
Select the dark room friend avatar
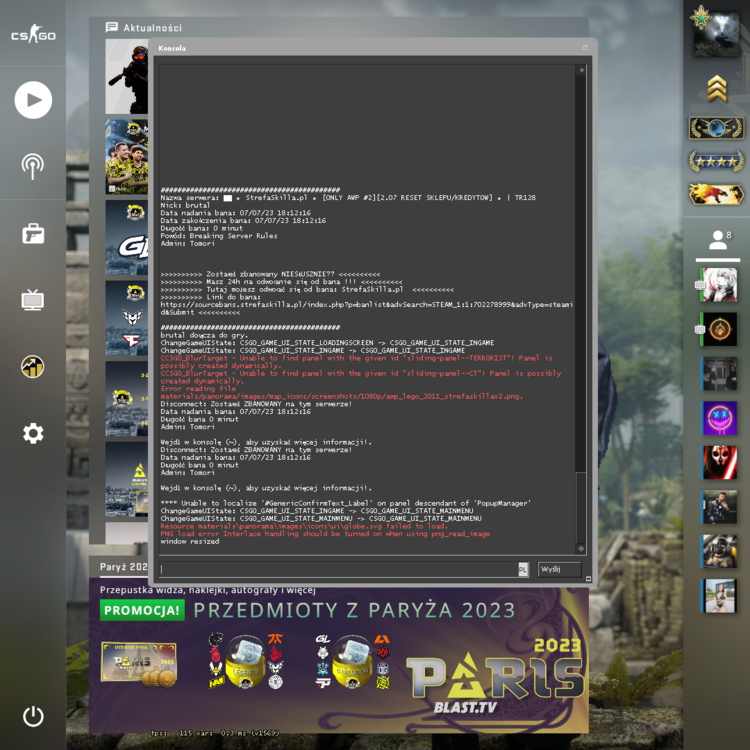tap(719, 374)
